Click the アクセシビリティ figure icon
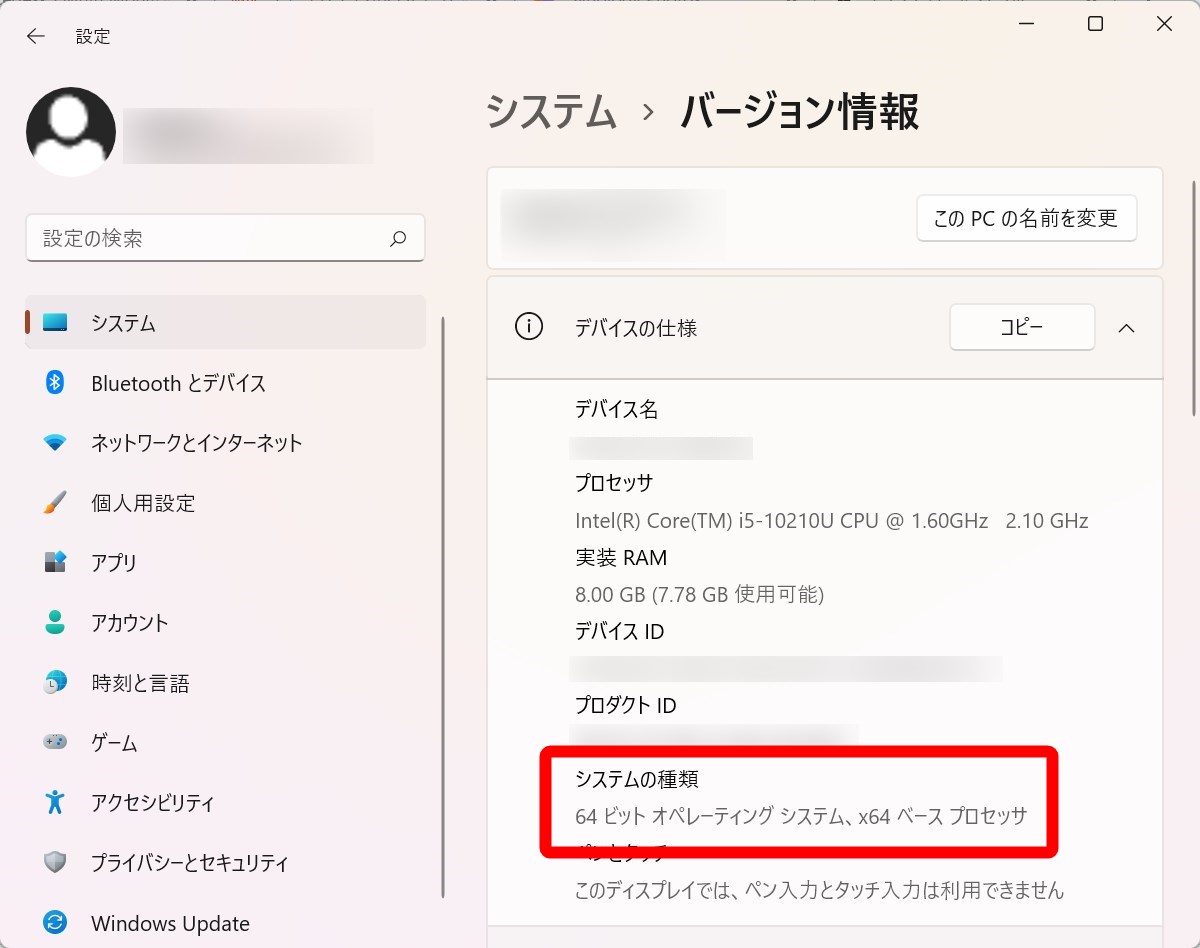Image resolution: width=1200 pixels, height=948 pixels. [x=55, y=802]
